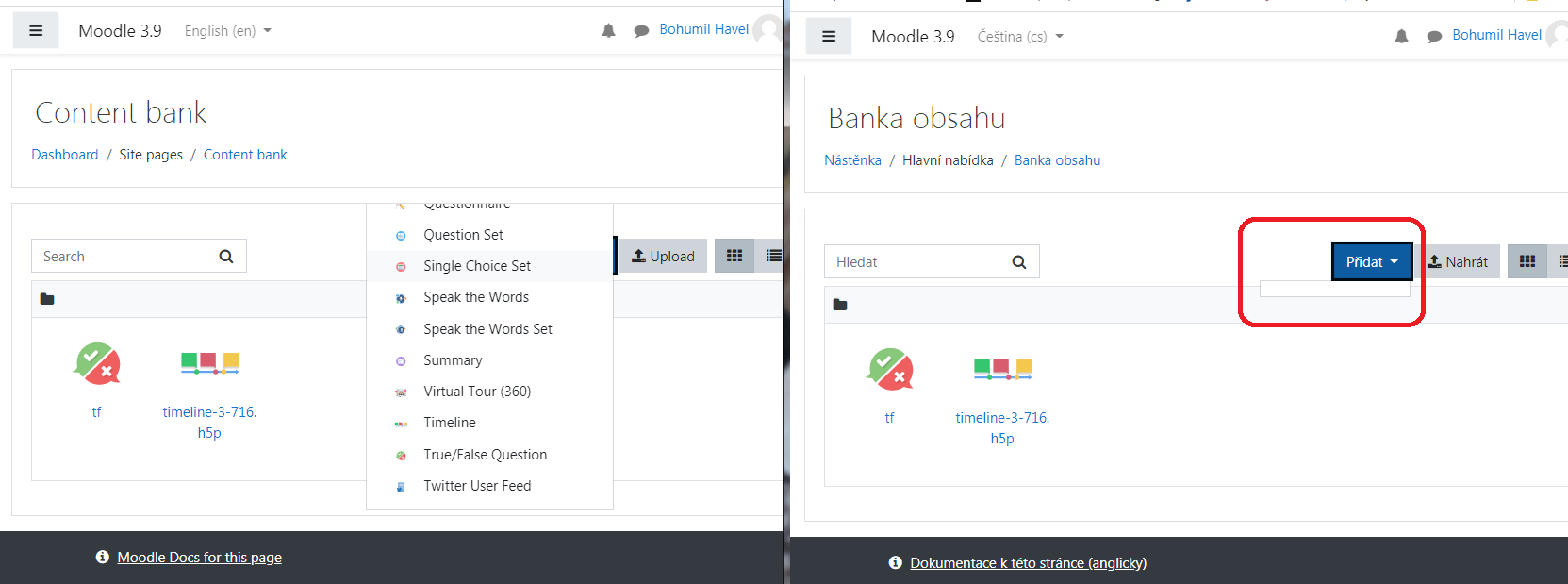Image resolution: width=1568 pixels, height=584 pixels.
Task: Switch to grid view in English window
Action: [734, 256]
